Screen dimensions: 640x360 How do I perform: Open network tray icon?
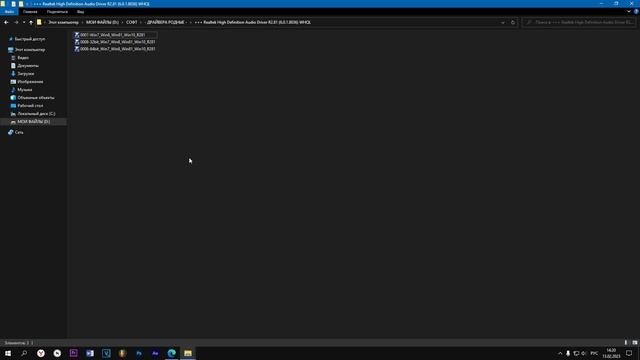(576, 353)
